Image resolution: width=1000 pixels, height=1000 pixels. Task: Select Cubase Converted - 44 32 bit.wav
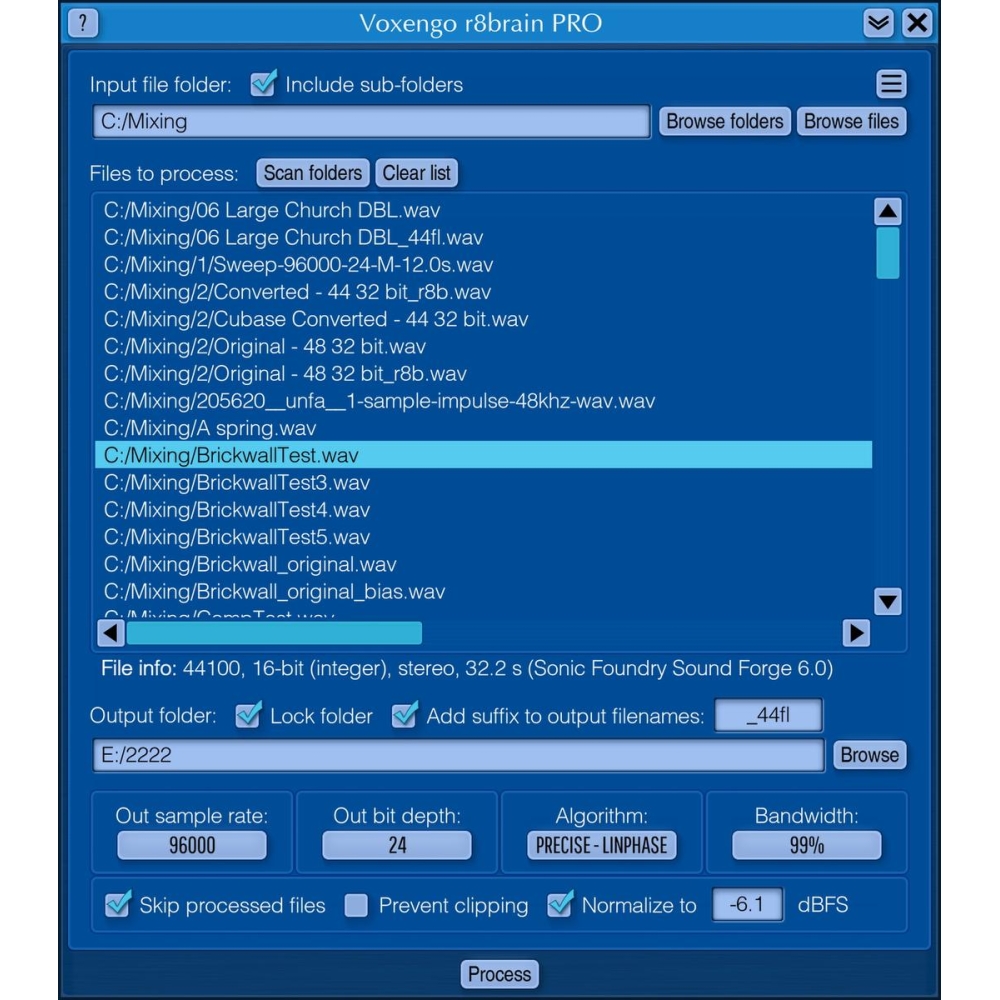[x=483, y=319]
